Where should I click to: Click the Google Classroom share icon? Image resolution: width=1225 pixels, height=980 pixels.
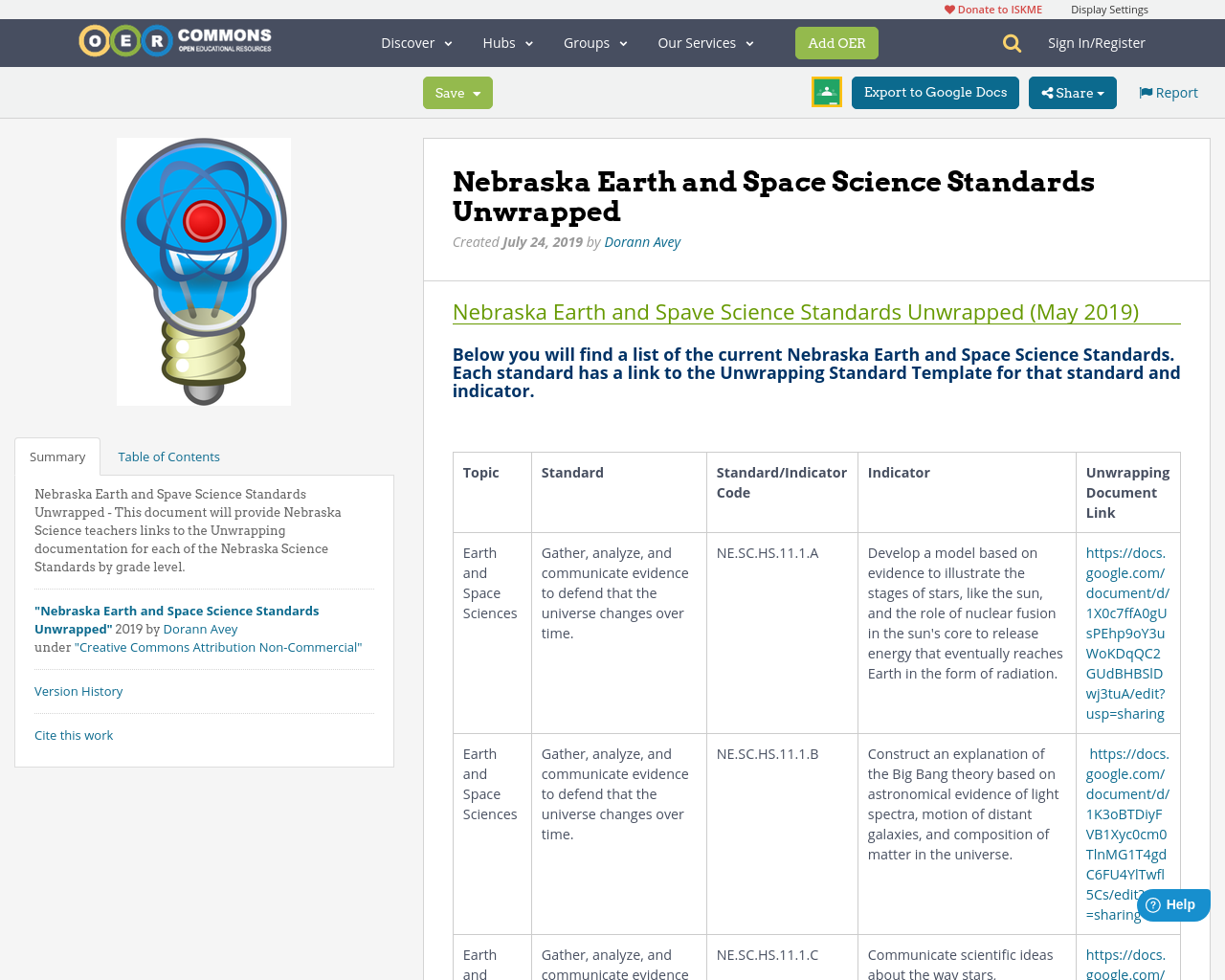coord(825,93)
